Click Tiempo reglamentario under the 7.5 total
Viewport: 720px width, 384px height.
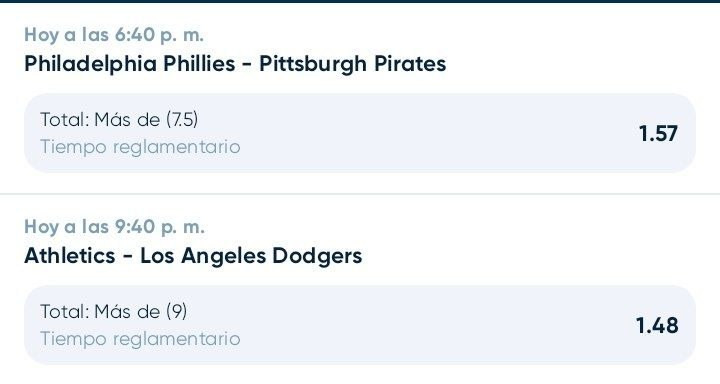click(141, 147)
